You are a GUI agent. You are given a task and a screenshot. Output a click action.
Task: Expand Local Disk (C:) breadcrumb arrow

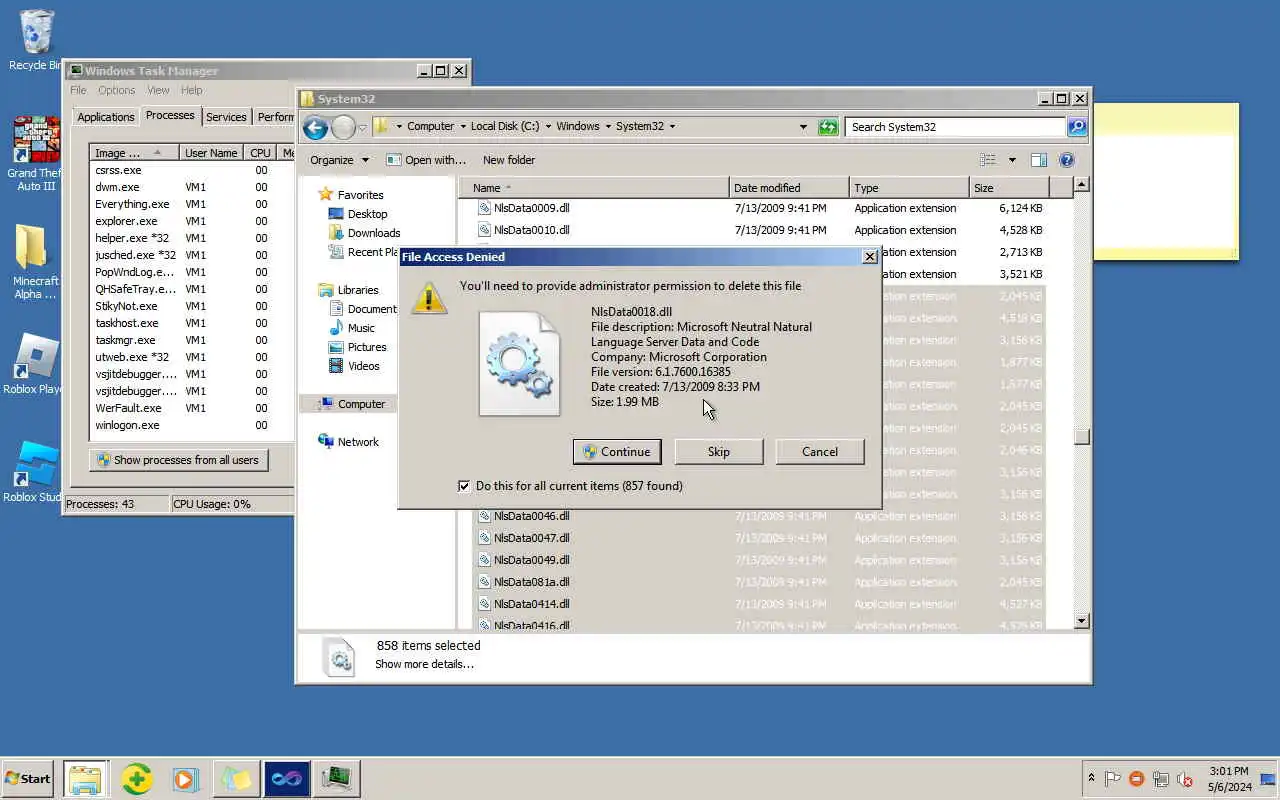546,127
